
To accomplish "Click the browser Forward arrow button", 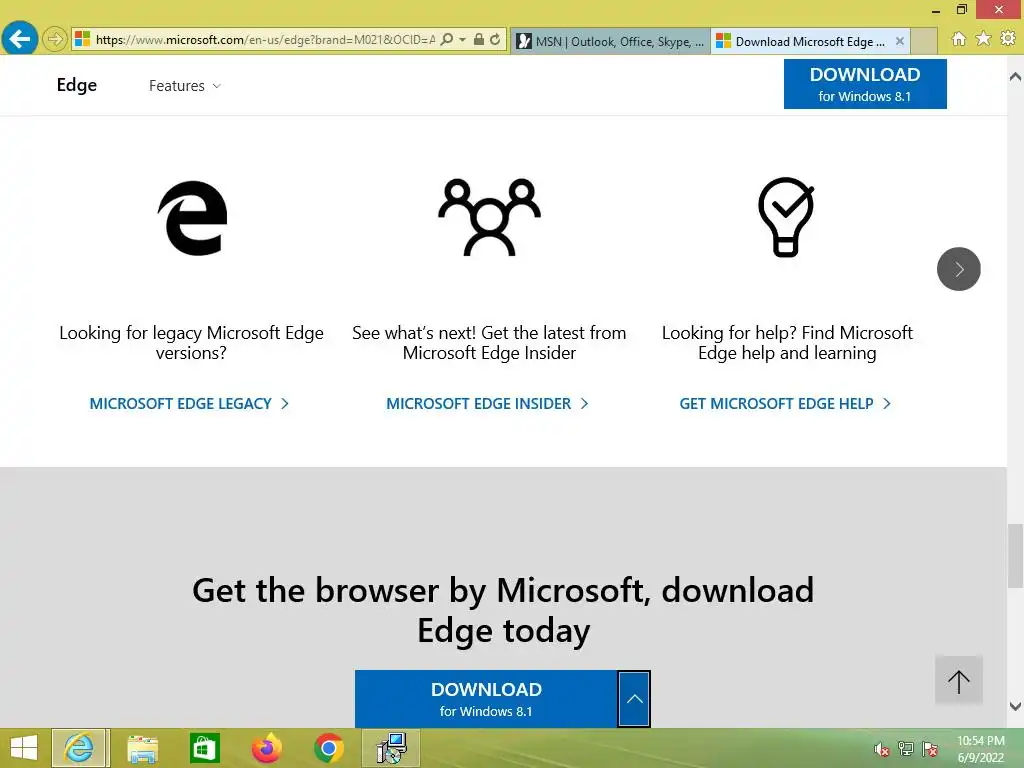I will click(x=55, y=39).
